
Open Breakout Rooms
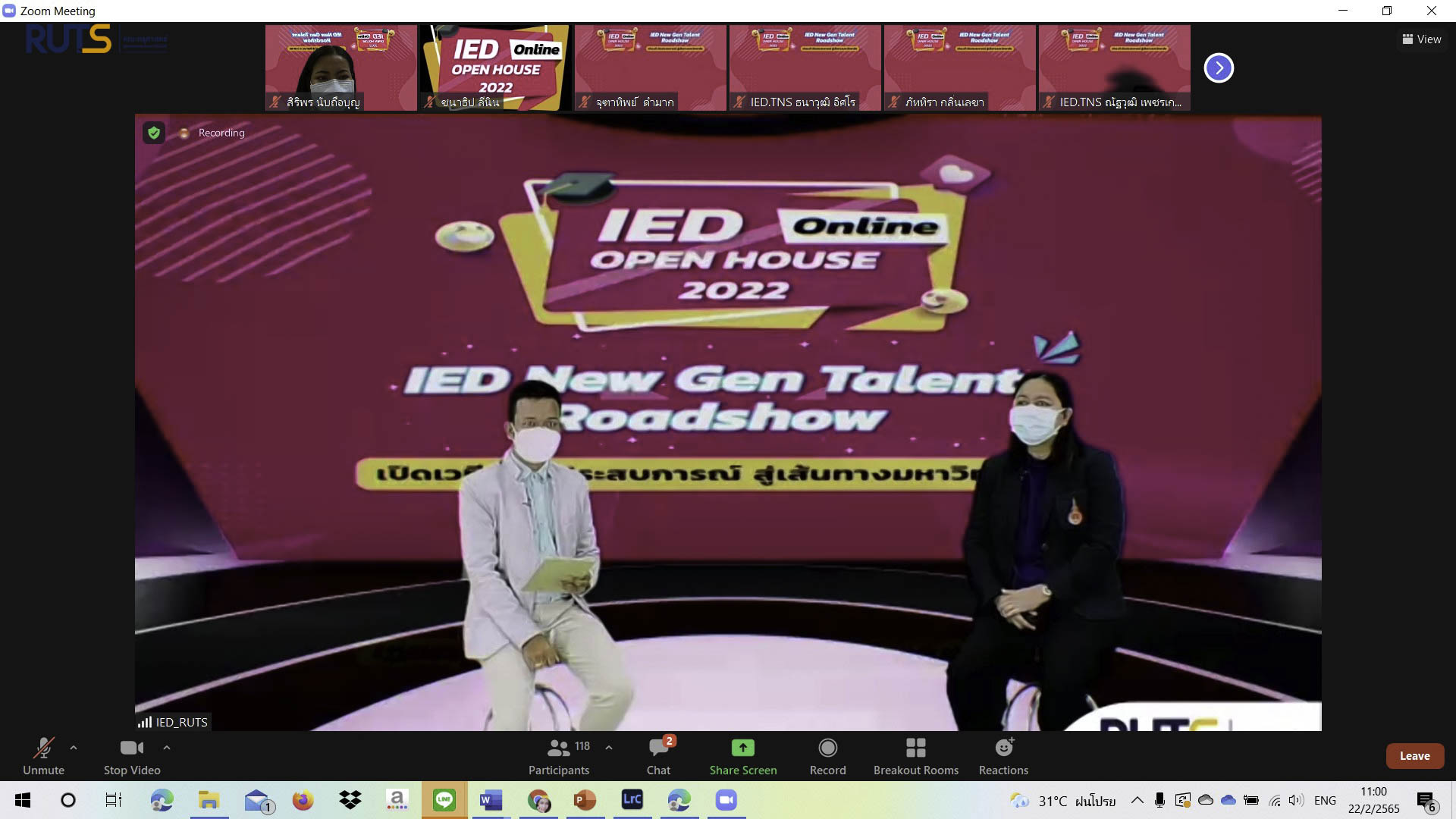click(x=916, y=756)
